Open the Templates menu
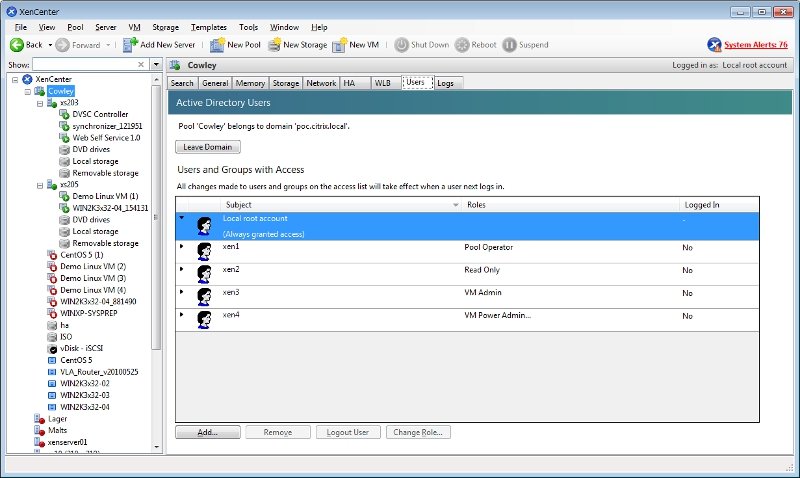The width and height of the screenshot is (800, 478). pos(209,27)
